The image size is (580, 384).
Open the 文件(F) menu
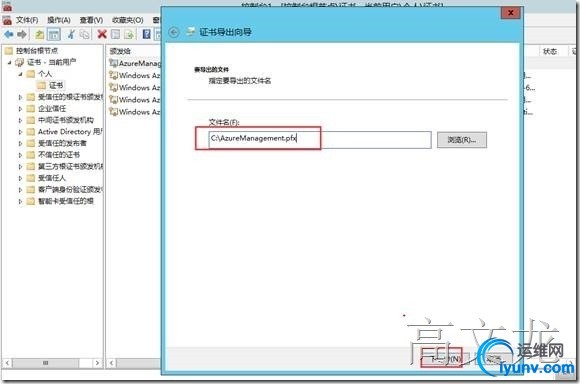[x=27, y=20]
